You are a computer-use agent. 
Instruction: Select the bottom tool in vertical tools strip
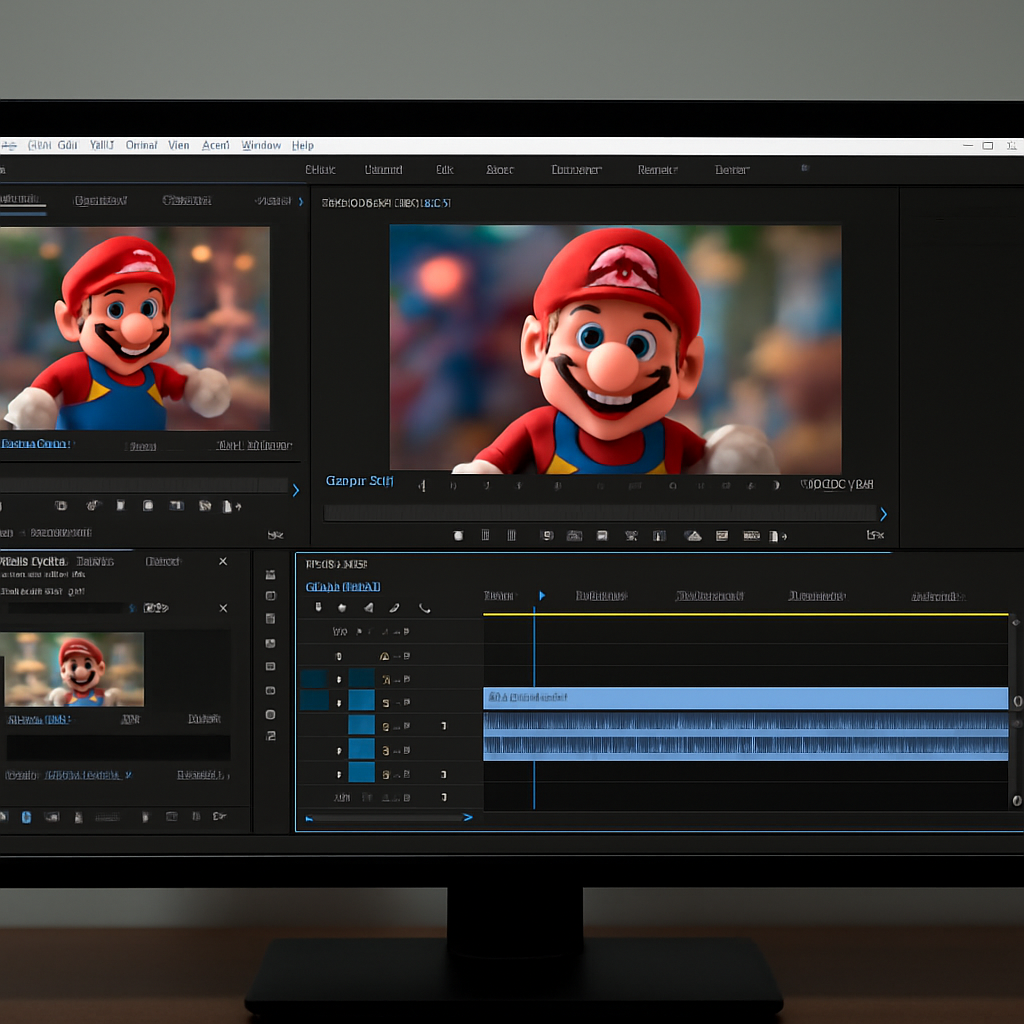pyautogui.click(x=270, y=736)
